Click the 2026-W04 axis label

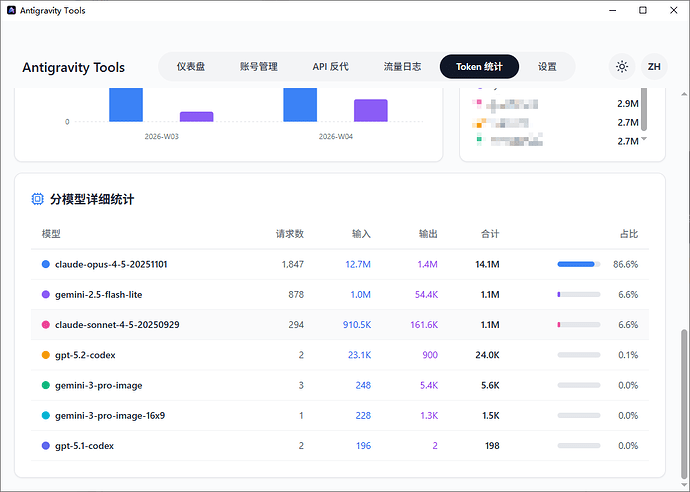pyautogui.click(x=336, y=136)
